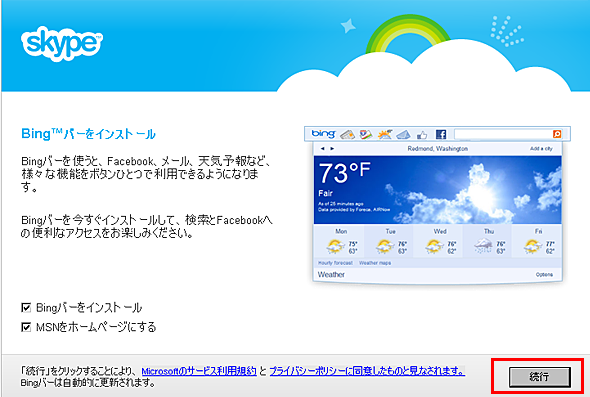
Task: Click the Bing™バーをインストール heading
Action: point(88,134)
